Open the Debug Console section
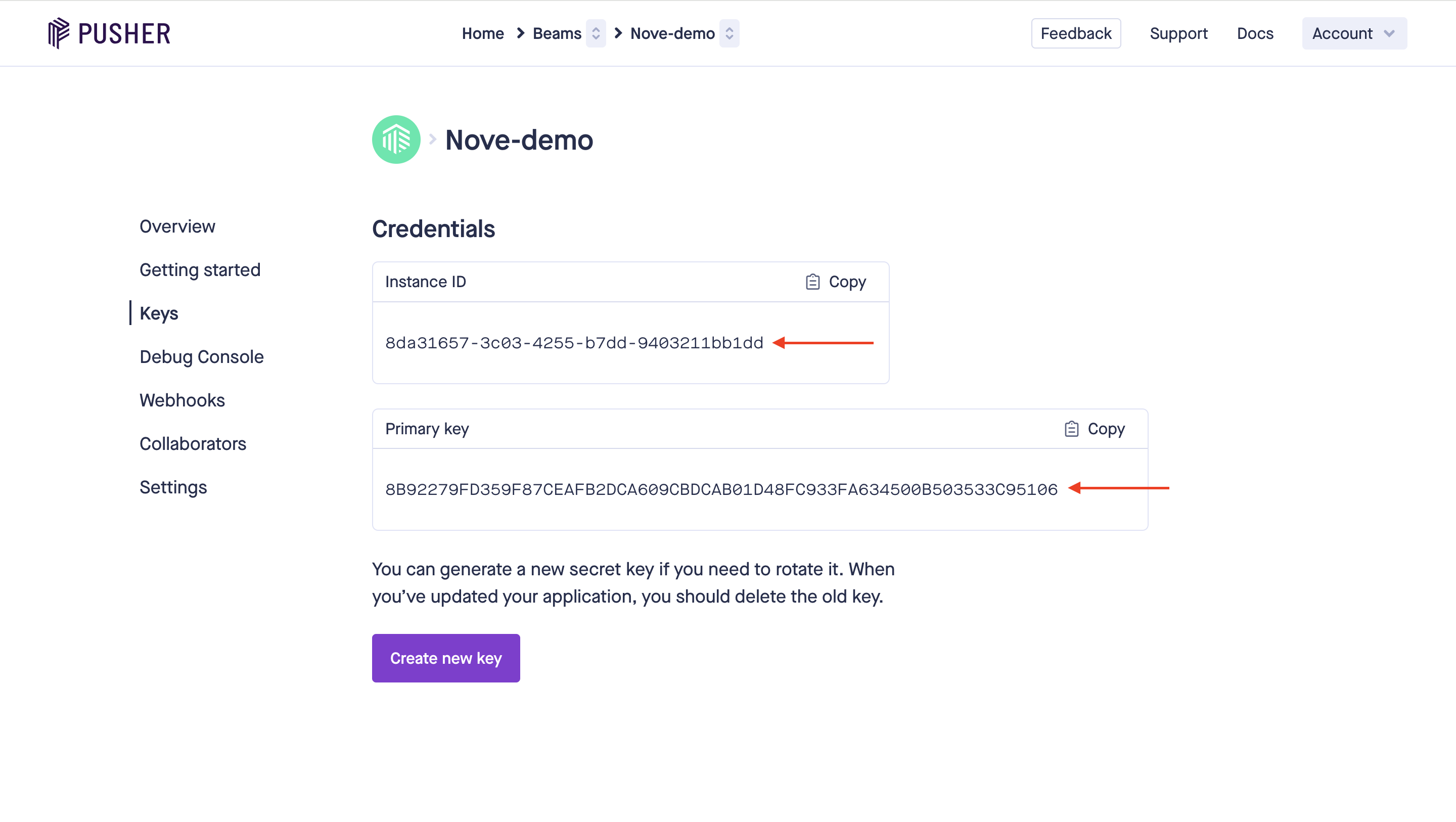 coord(201,357)
